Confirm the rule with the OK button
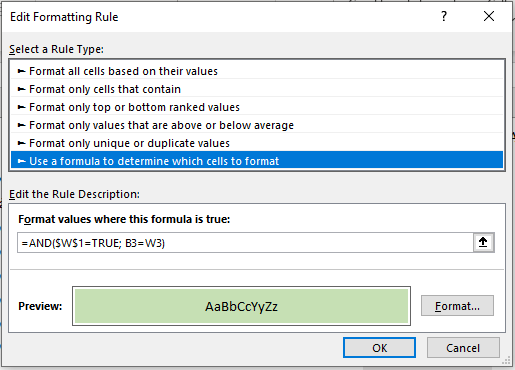 [x=379, y=348]
